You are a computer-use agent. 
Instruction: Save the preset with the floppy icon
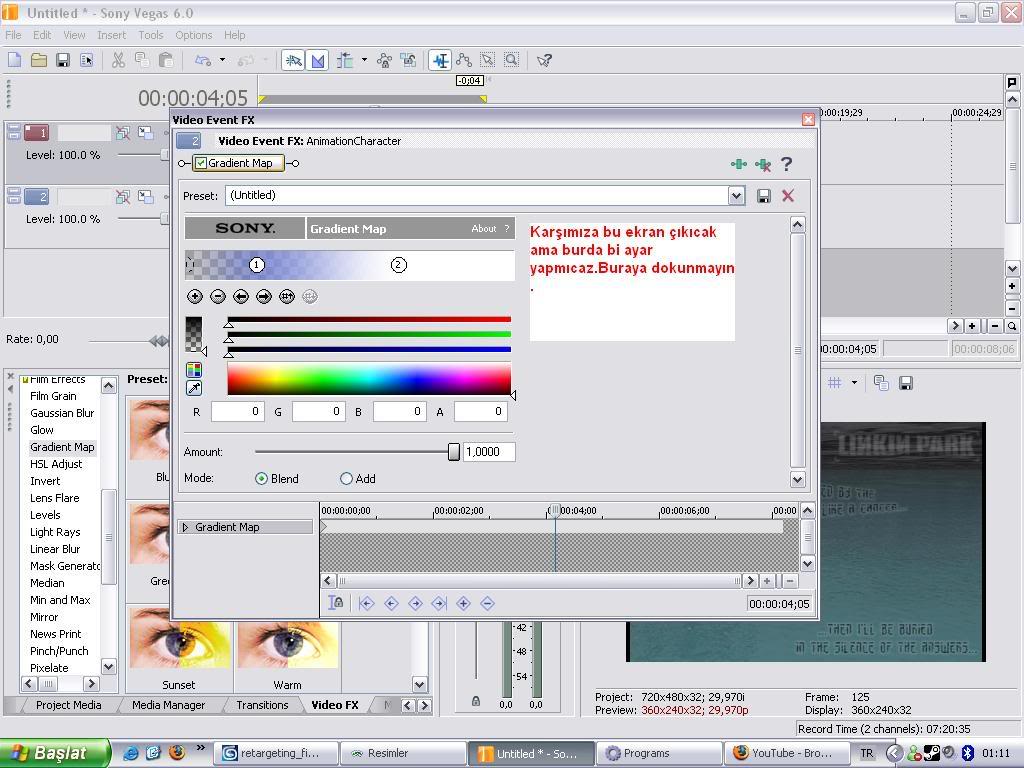click(763, 196)
